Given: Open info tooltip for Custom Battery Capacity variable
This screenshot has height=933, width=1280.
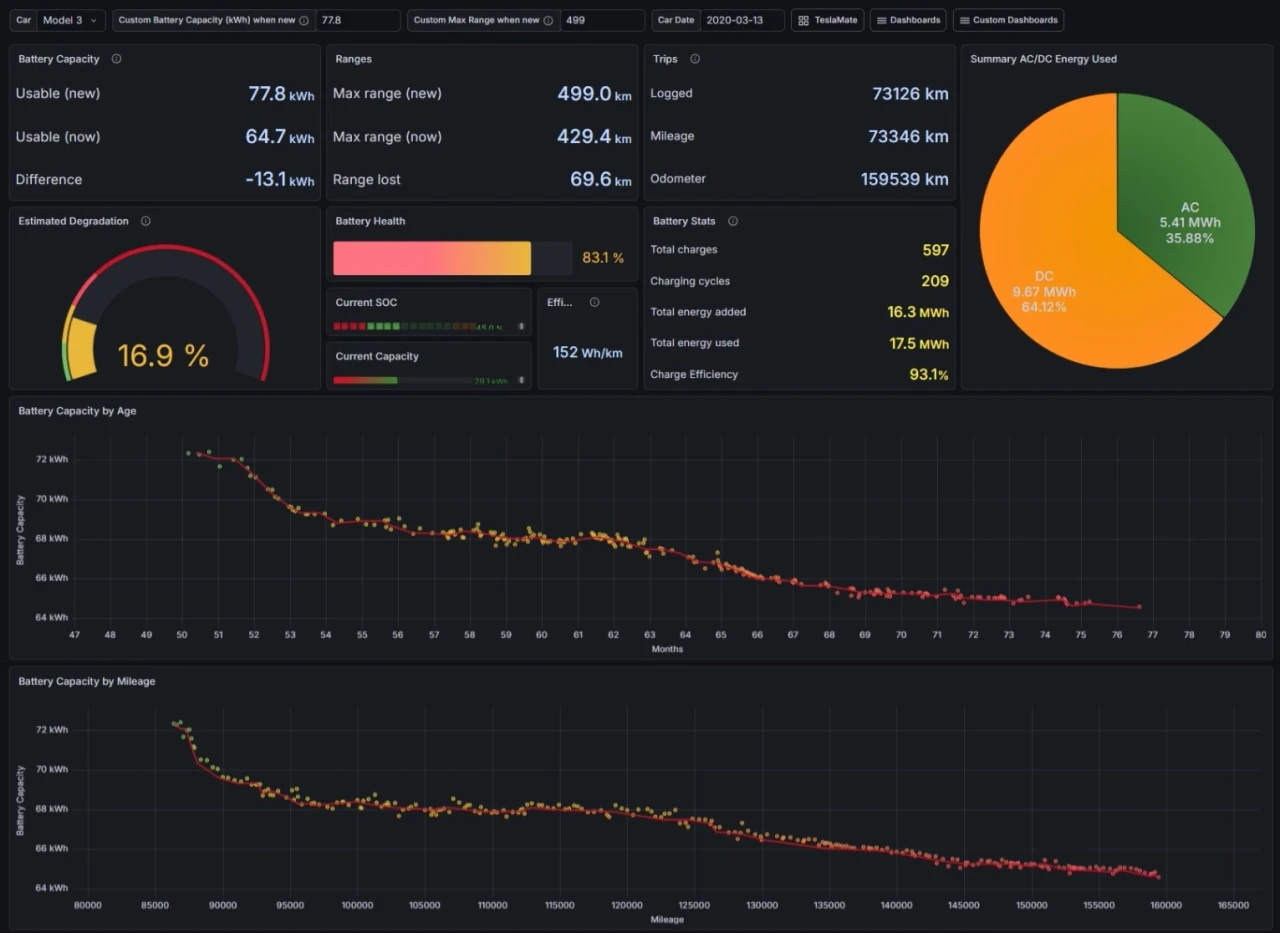Looking at the screenshot, I should pos(304,20).
